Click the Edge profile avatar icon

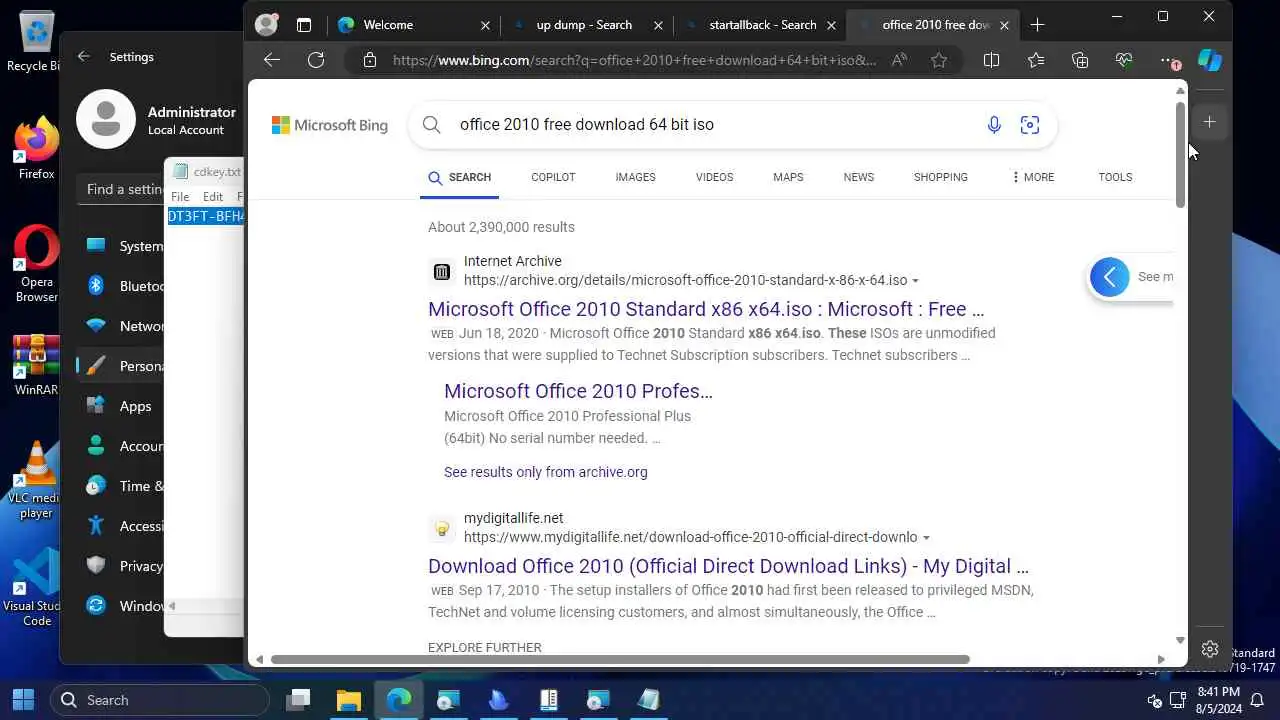[x=266, y=25]
